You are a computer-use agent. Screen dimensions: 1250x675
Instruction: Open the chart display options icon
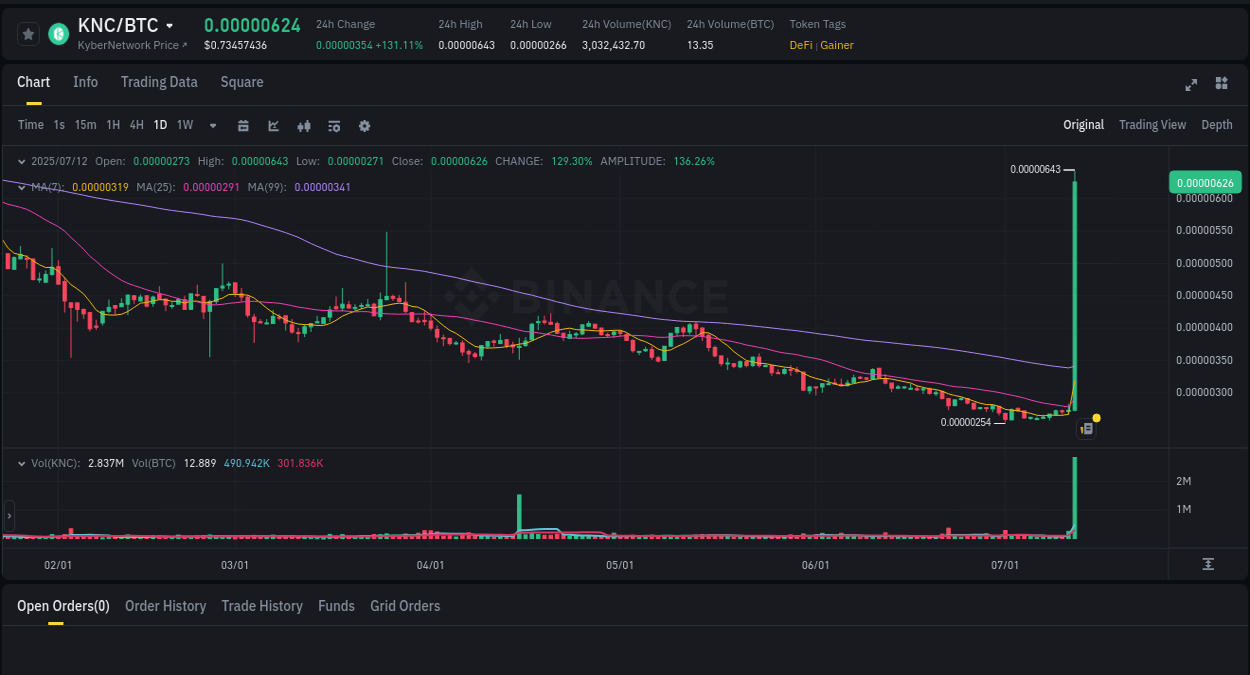tap(334, 126)
